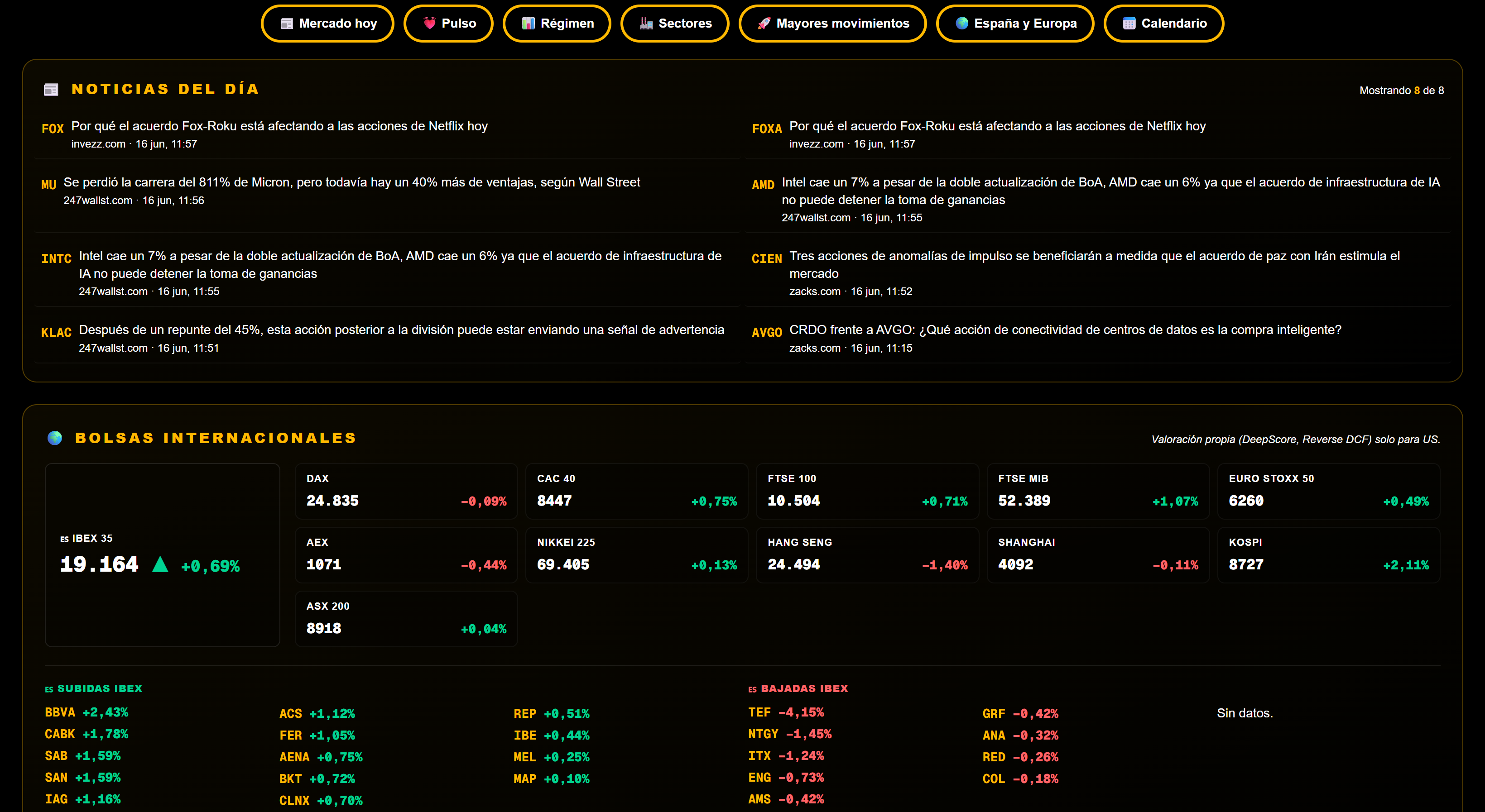Click AENA +0,75% gainer
This screenshot has width=1485, height=812.
click(x=321, y=757)
